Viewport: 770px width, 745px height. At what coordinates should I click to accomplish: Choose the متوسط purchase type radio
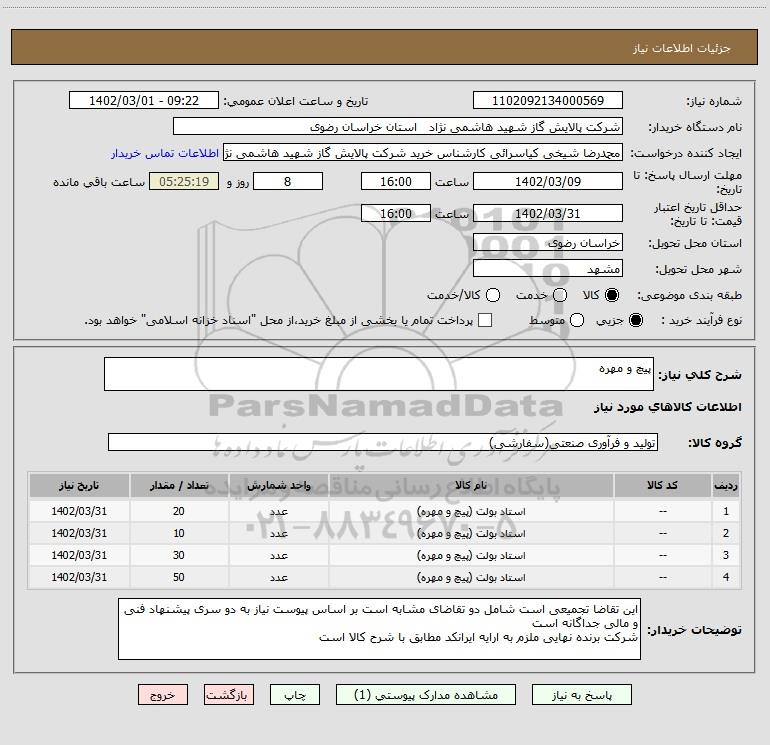pyautogui.click(x=577, y=320)
